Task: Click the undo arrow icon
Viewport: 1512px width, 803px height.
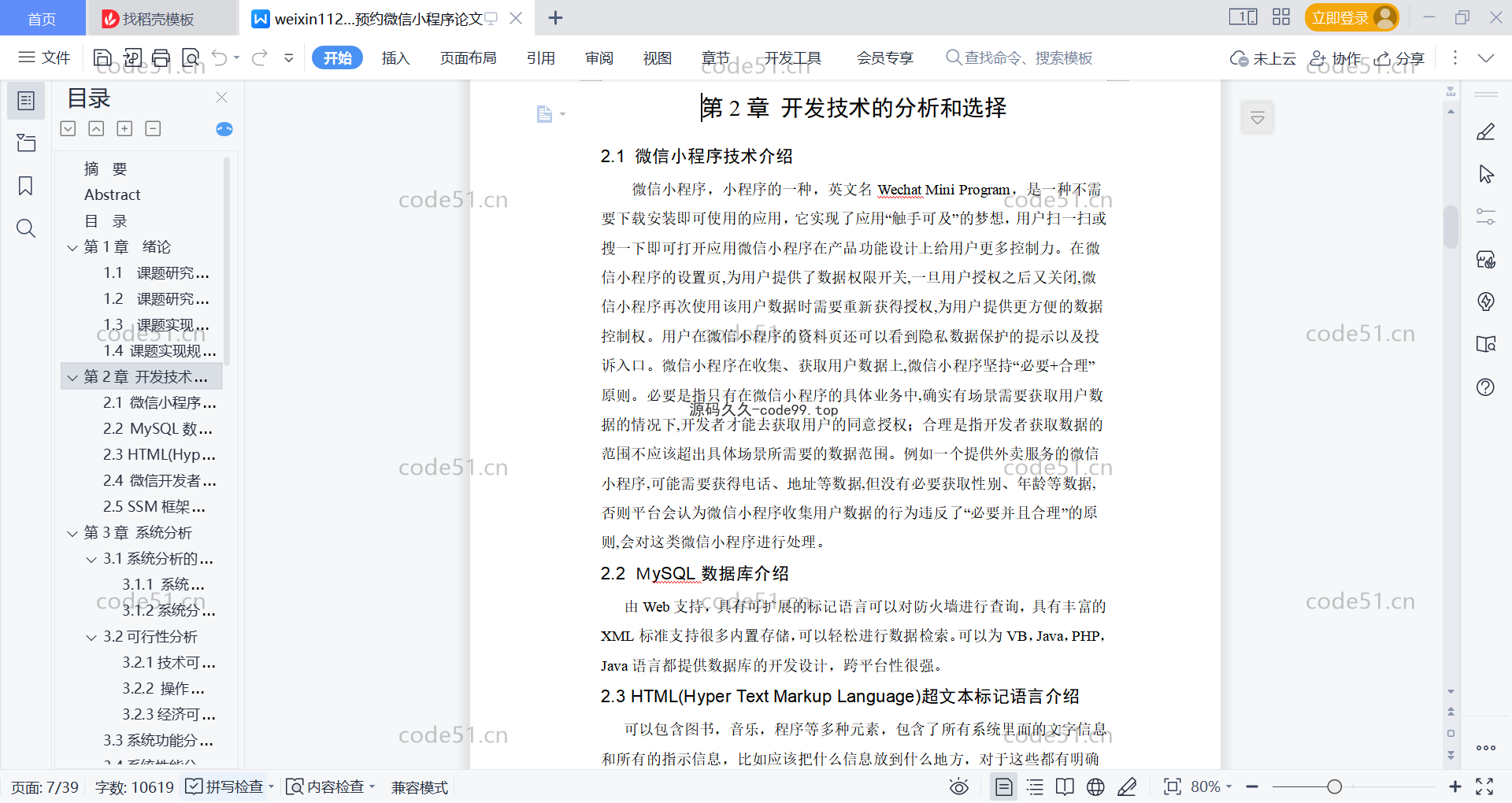Action: 220,57
